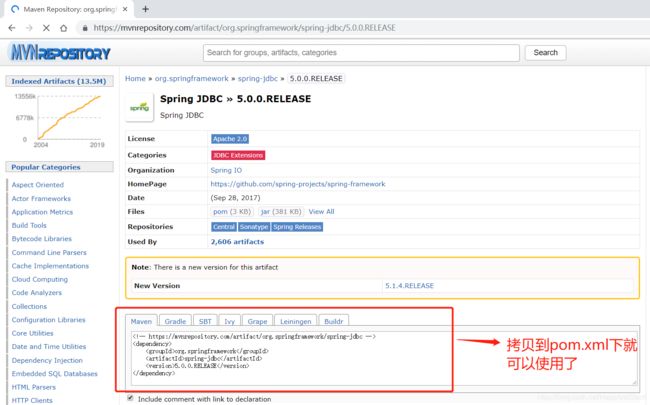The width and height of the screenshot is (650, 405).
Task: Open the spring-framework GitHub homepage link
Action: pos(298,184)
